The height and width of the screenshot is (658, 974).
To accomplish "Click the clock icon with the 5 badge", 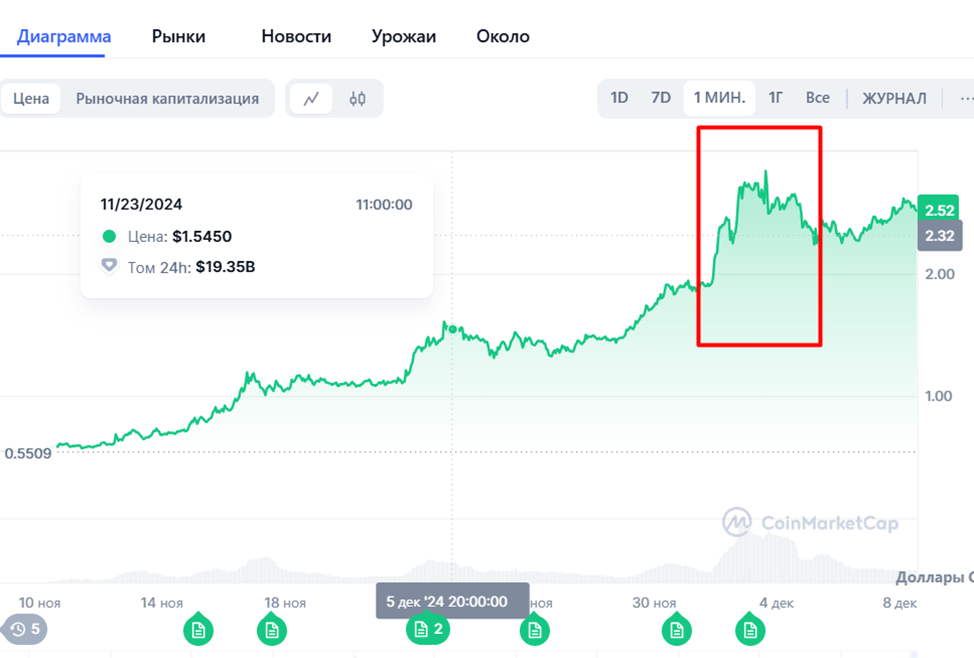I will click(24, 630).
